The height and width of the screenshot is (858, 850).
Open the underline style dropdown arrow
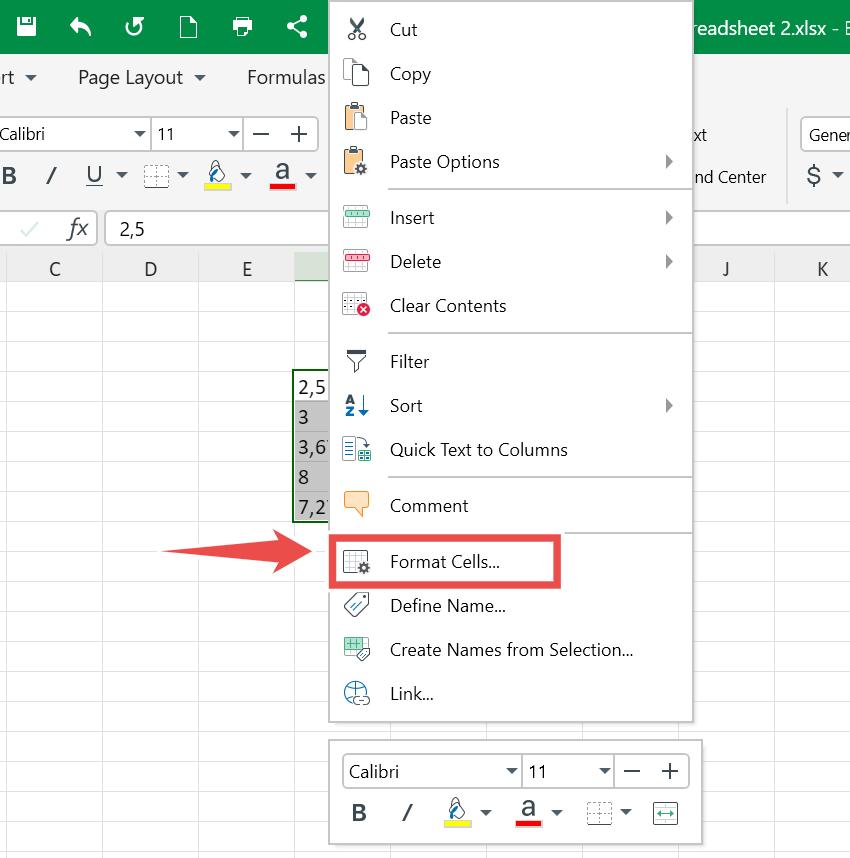coord(122,176)
